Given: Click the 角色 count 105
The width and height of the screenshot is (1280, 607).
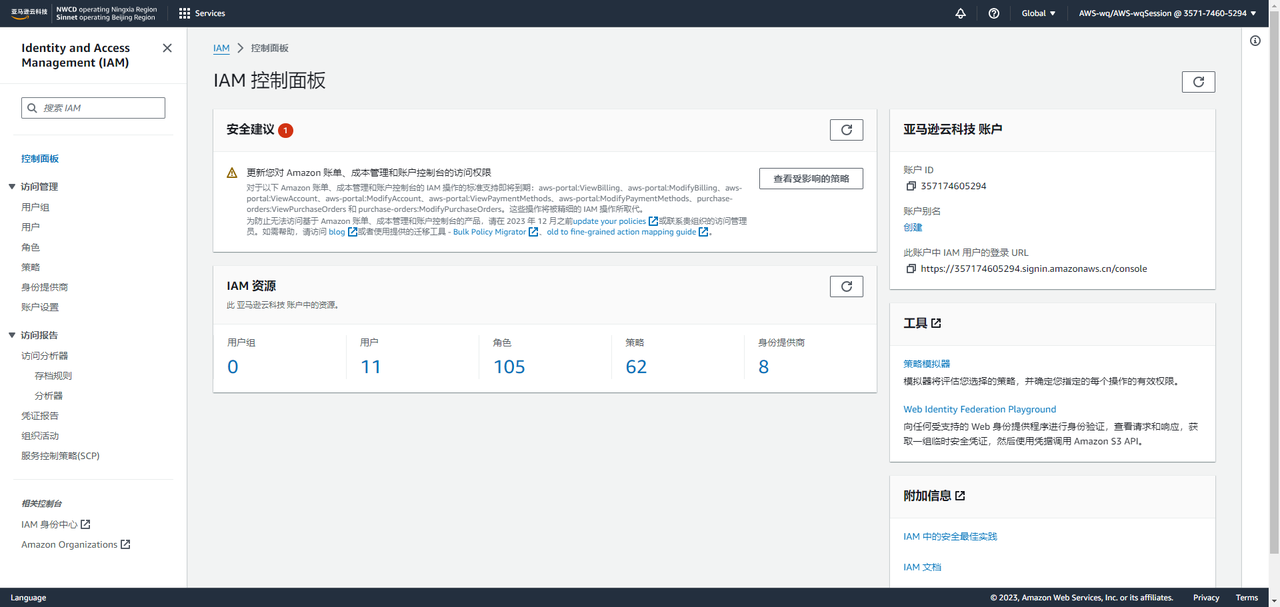Looking at the screenshot, I should 509,367.
